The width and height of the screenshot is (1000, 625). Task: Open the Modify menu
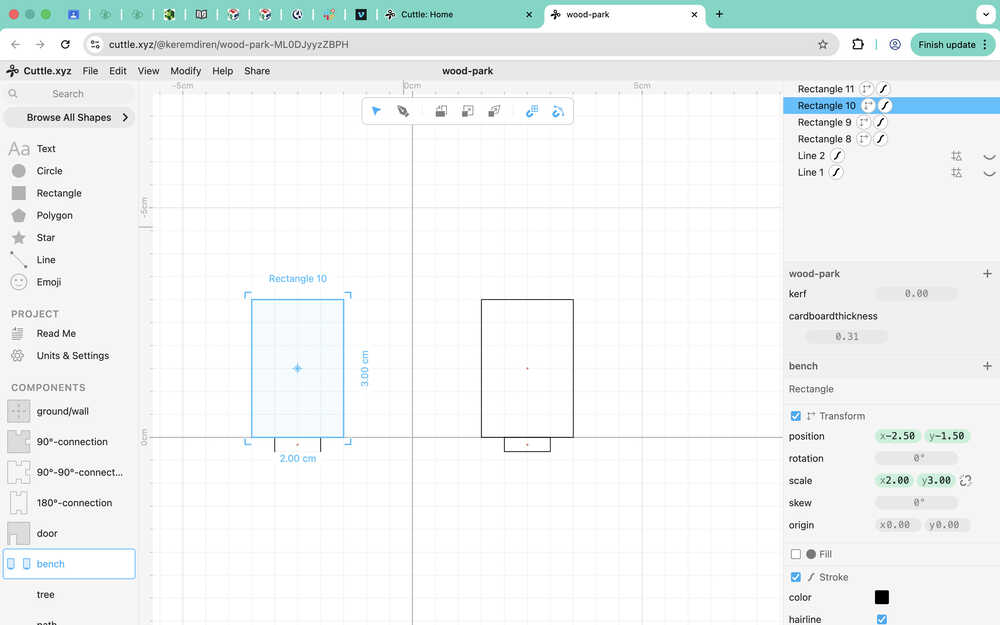click(186, 71)
